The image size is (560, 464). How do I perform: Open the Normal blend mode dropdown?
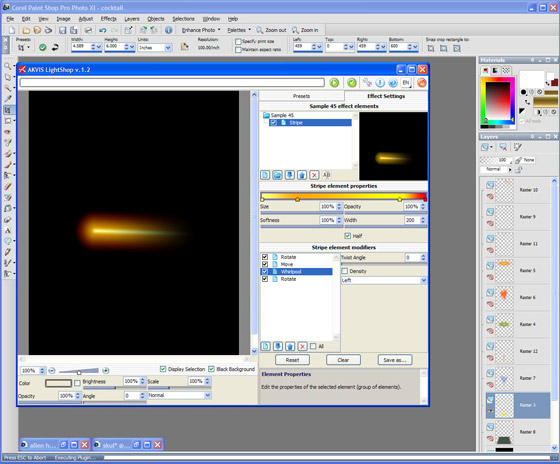pyautogui.click(x=179, y=395)
